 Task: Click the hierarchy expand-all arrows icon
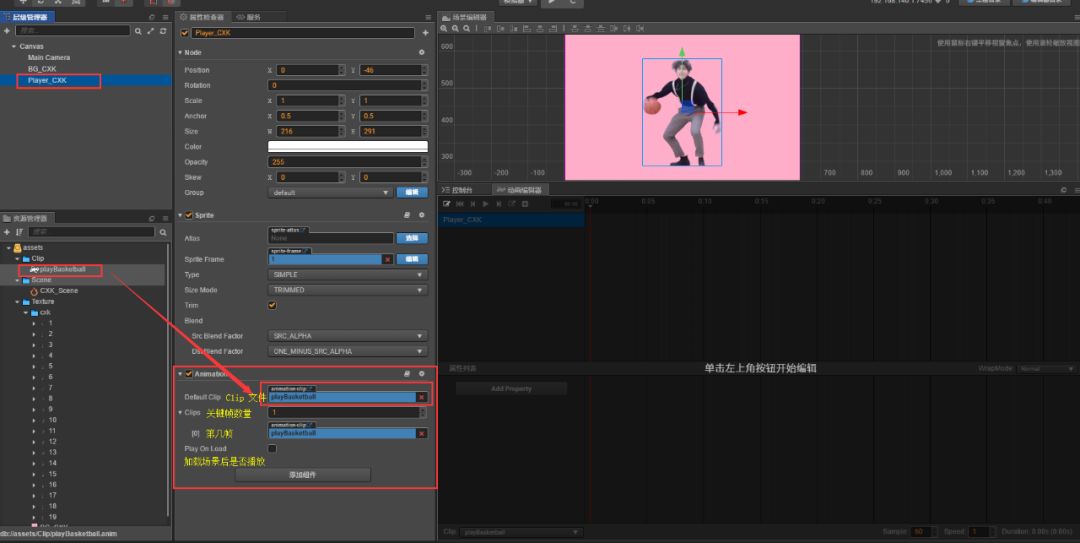click(x=151, y=31)
